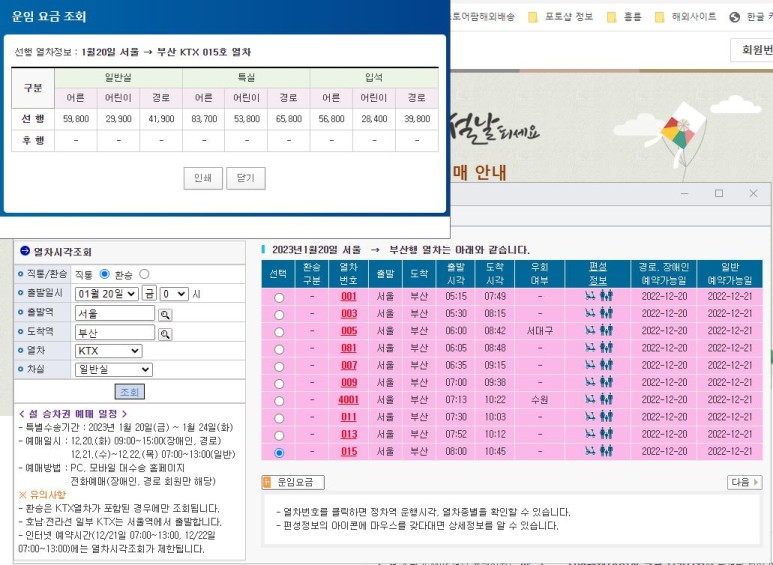
Task: Click the 편성정보 icon in train 011 row
Action: [x=598, y=417]
